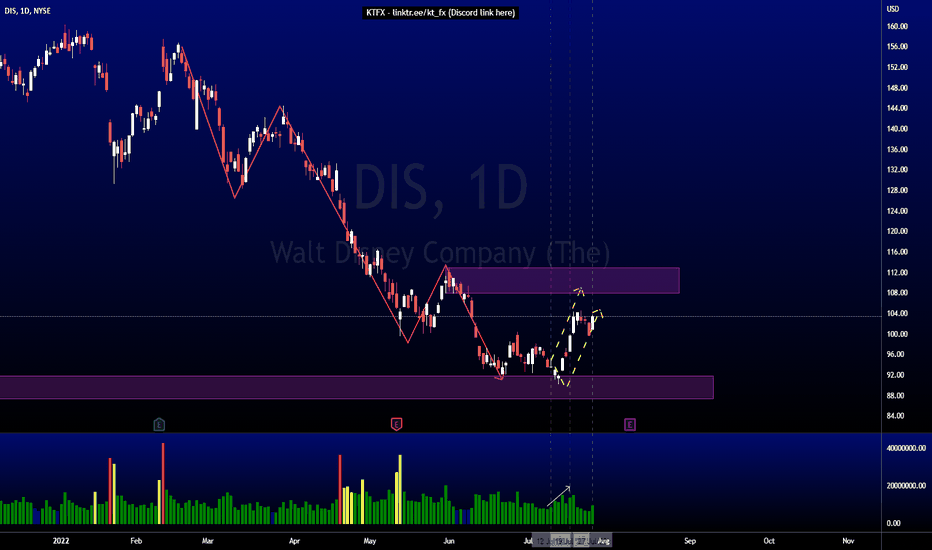The image size is (932, 550).
Task: Click the red earnings E marker near May
Action: tap(396, 424)
